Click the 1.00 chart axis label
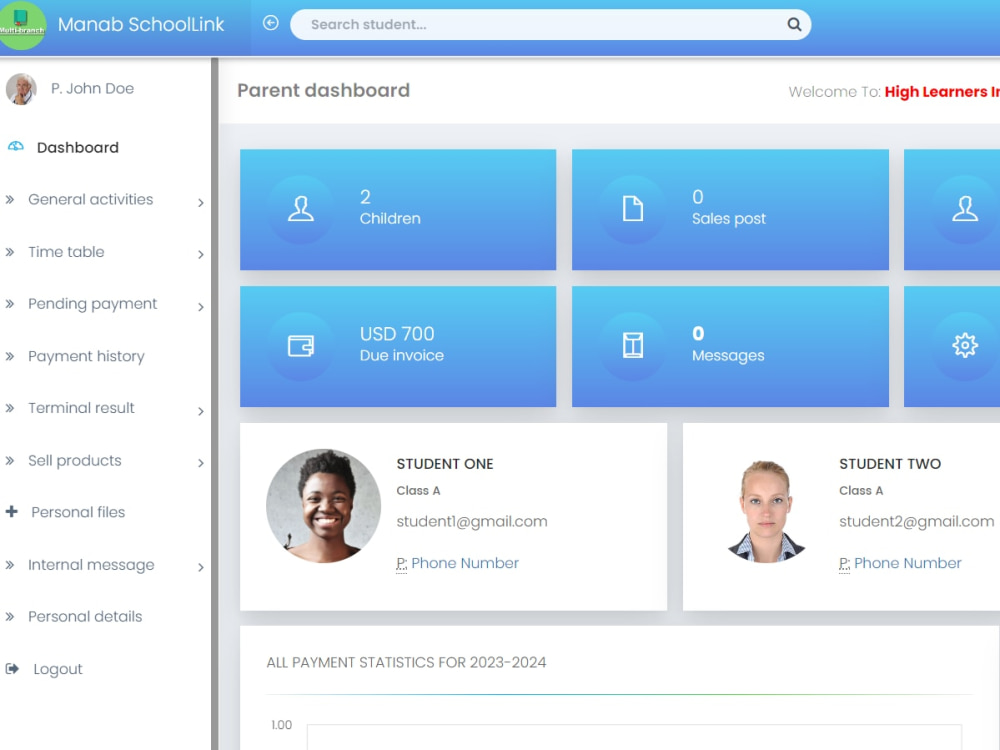This screenshot has height=750, width=1000. (x=281, y=725)
